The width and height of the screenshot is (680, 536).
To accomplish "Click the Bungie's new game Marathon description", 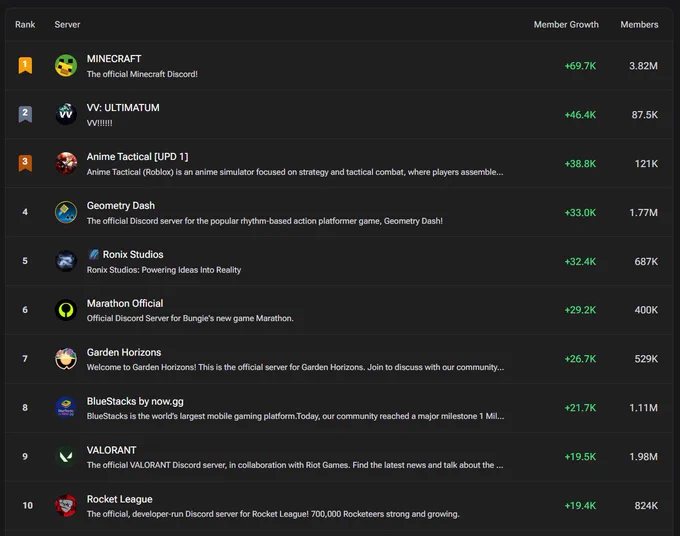I will coord(190,318).
